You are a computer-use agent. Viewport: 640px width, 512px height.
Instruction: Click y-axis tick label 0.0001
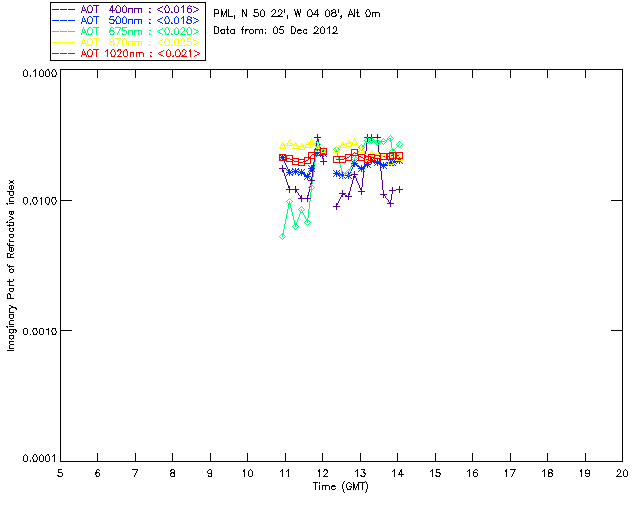pyautogui.click(x=40, y=459)
